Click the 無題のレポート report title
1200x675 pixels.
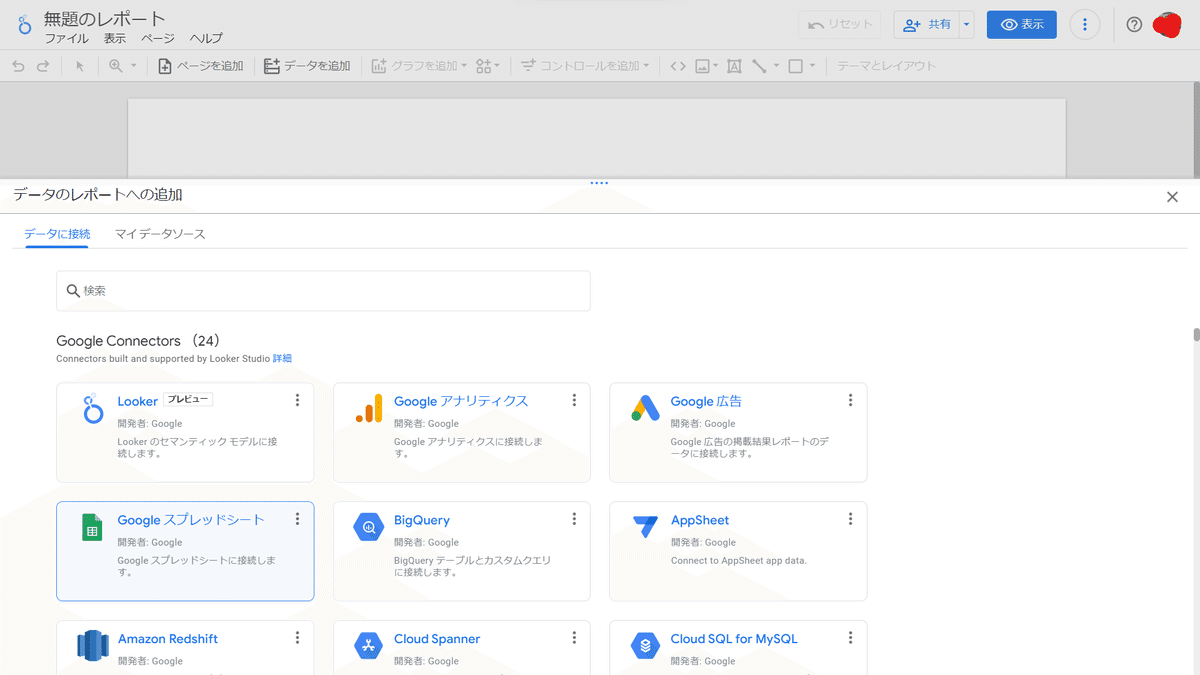click(105, 18)
